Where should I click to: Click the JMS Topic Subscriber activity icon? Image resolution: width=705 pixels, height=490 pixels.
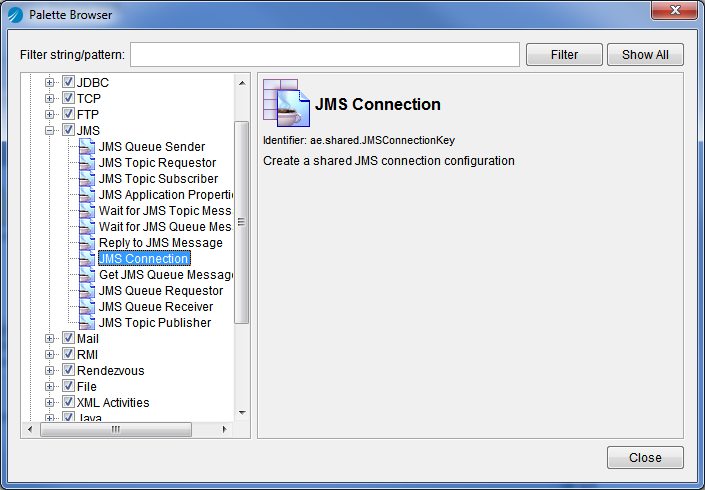pyautogui.click(x=87, y=178)
